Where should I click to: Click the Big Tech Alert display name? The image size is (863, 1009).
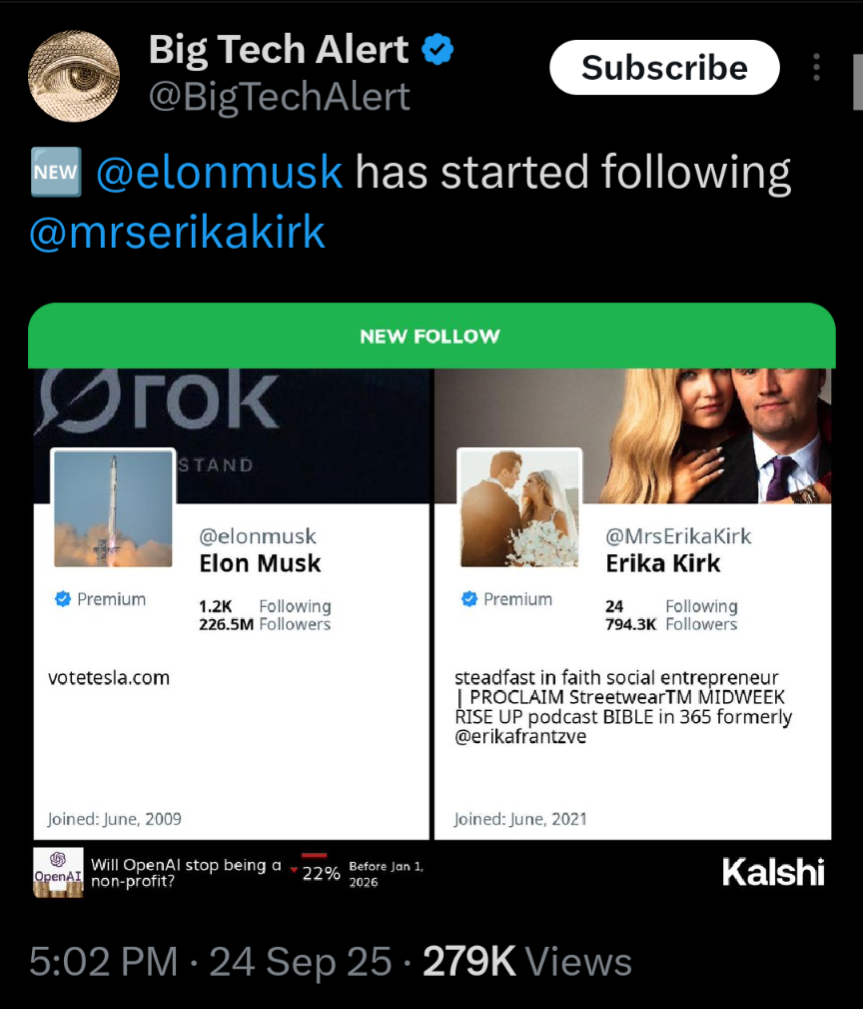278,49
